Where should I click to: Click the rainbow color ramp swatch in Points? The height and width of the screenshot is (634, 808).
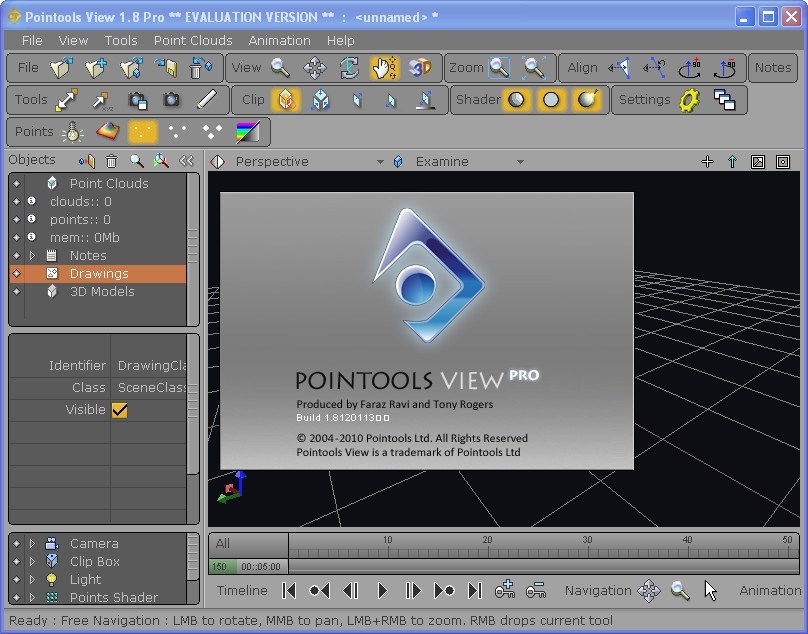(x=247, y=132)
